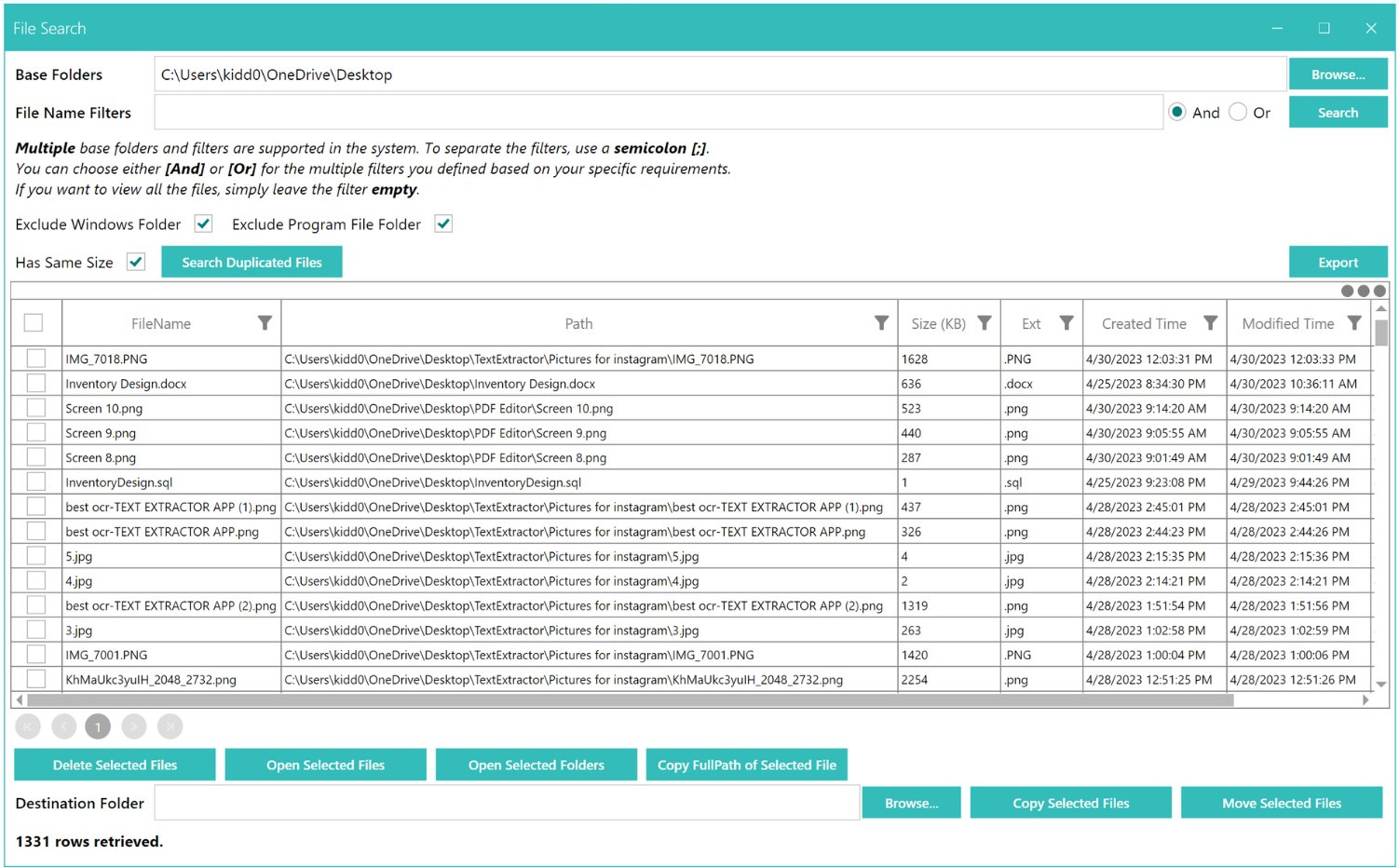The image size is (1399, 868).
Task: Check the 4.jpg row checkbox
Action: (x=36, y=580)
